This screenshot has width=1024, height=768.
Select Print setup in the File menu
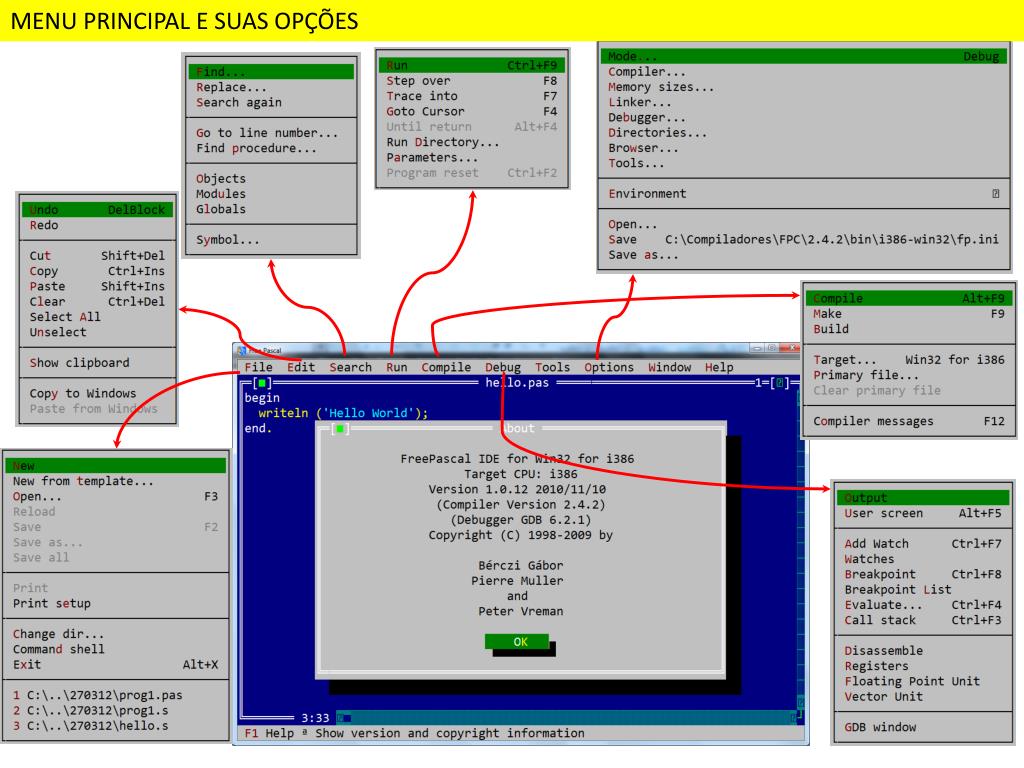pyautogui.click(x=116, y=603)
